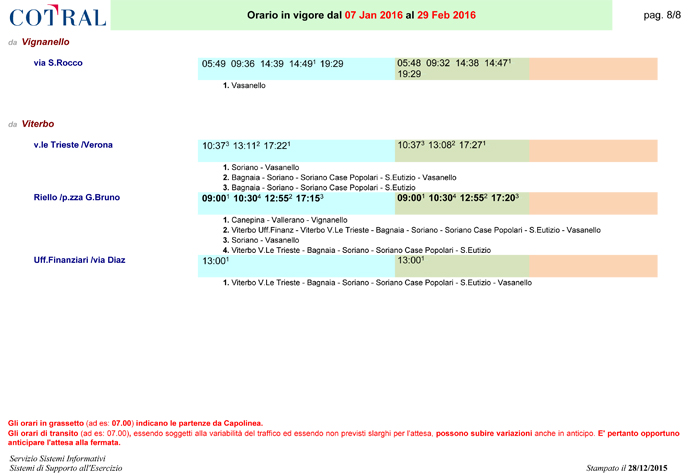Select the Vignanello origin heading

(46, 42)
